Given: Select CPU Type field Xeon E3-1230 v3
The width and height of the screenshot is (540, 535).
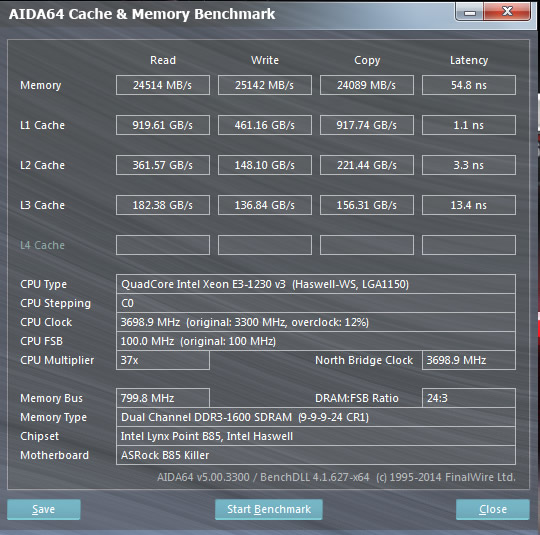Looking at the screenshot, I should [x=316, y=284].
